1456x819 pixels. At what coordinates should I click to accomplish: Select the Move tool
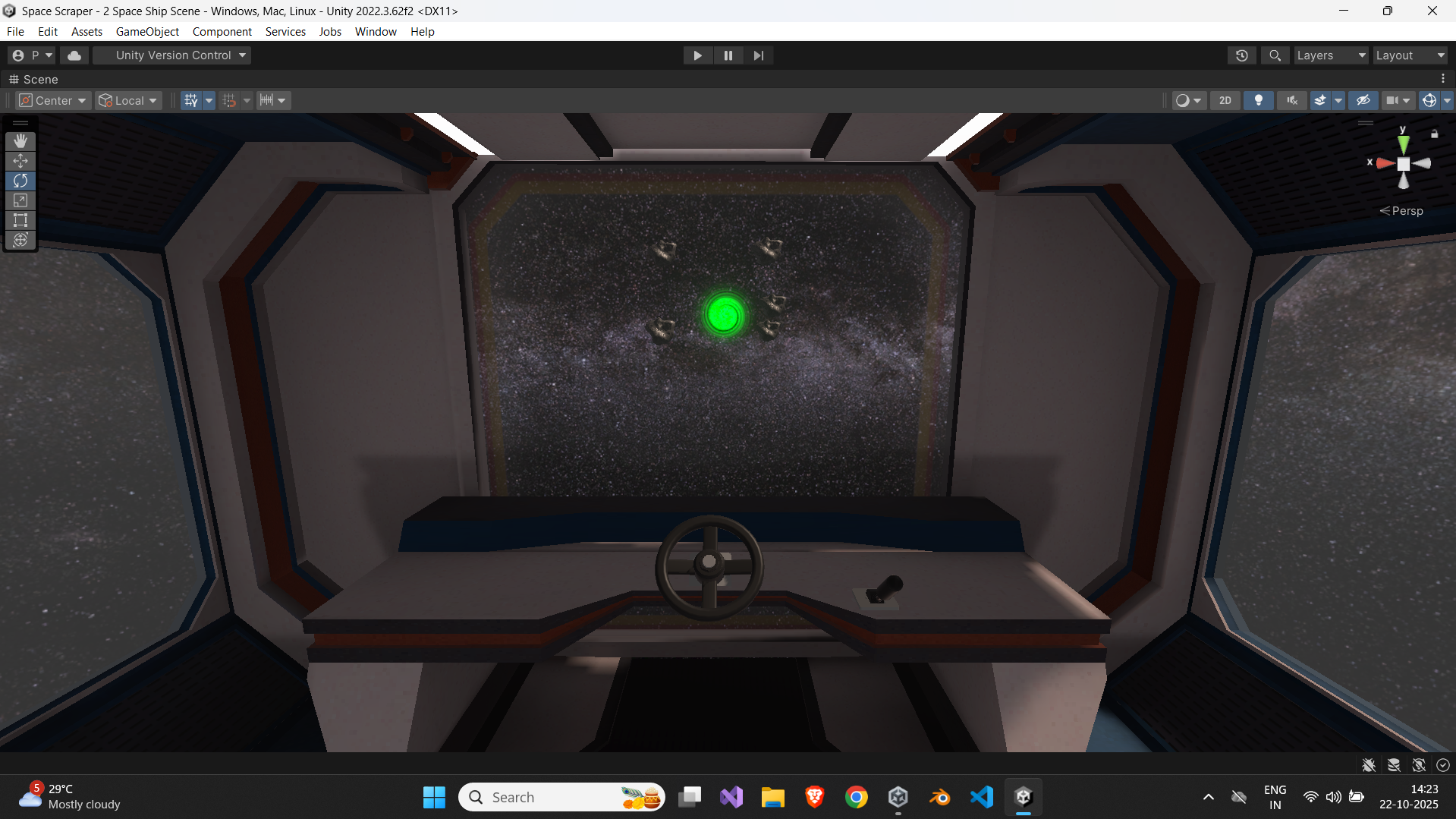pos(20,160)
